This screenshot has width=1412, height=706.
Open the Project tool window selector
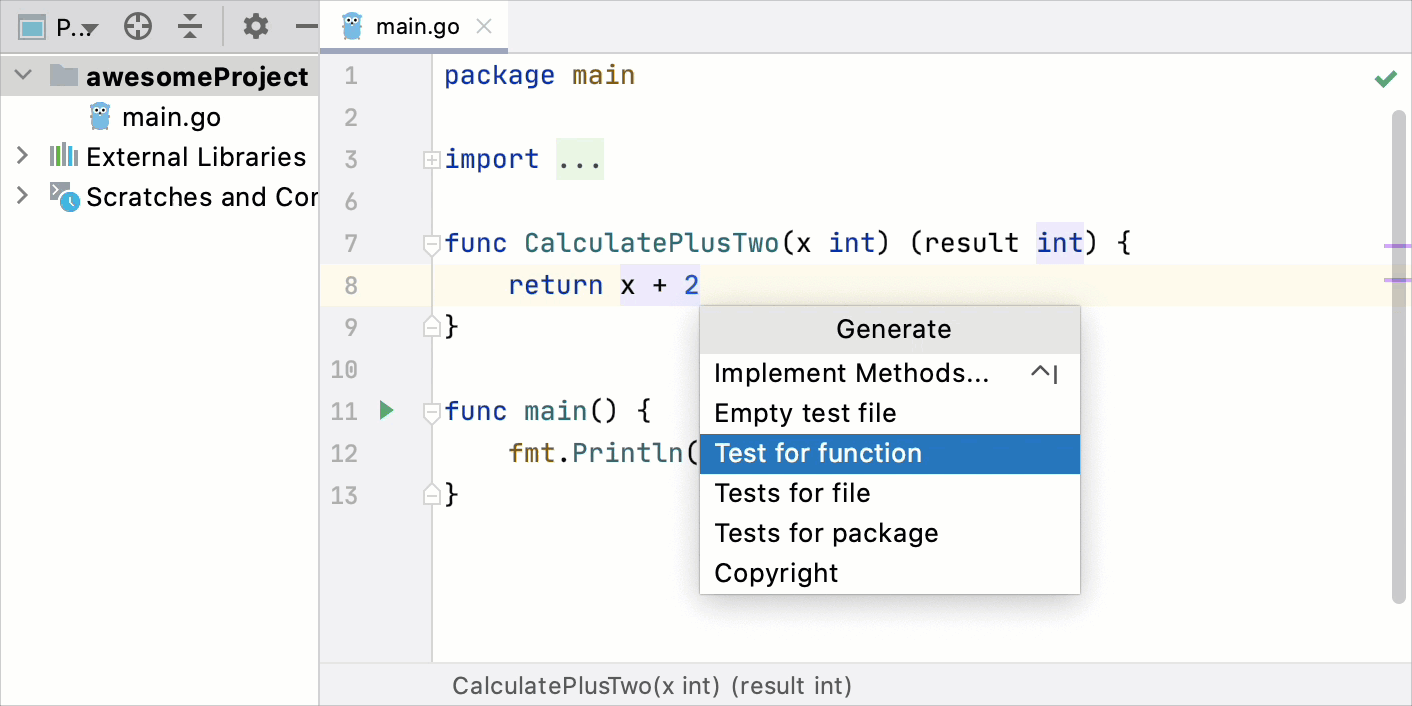coord(60,26)
